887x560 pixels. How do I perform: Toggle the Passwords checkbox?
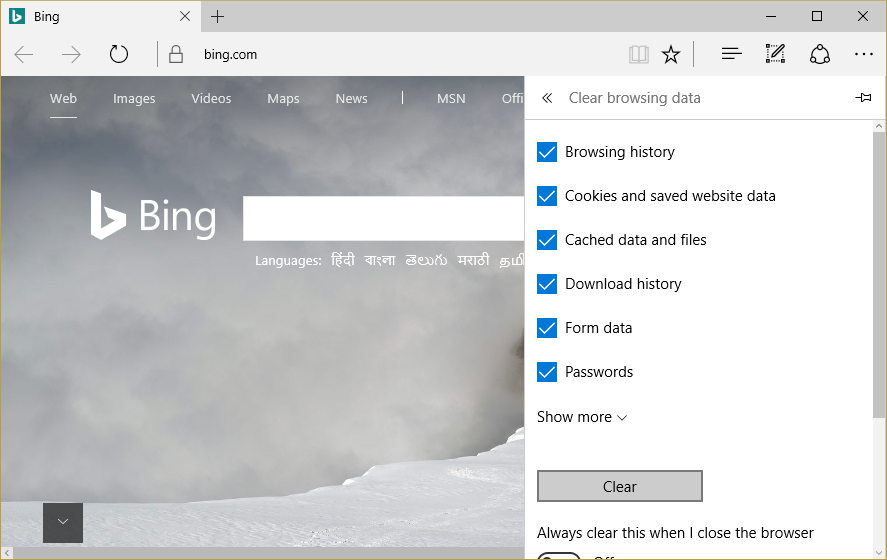(x=547, y=372)
